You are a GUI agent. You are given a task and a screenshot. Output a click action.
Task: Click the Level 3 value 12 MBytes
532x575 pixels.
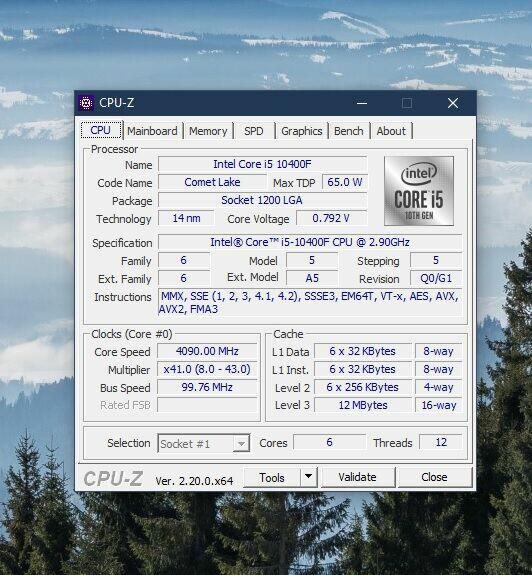click(363, 405)
